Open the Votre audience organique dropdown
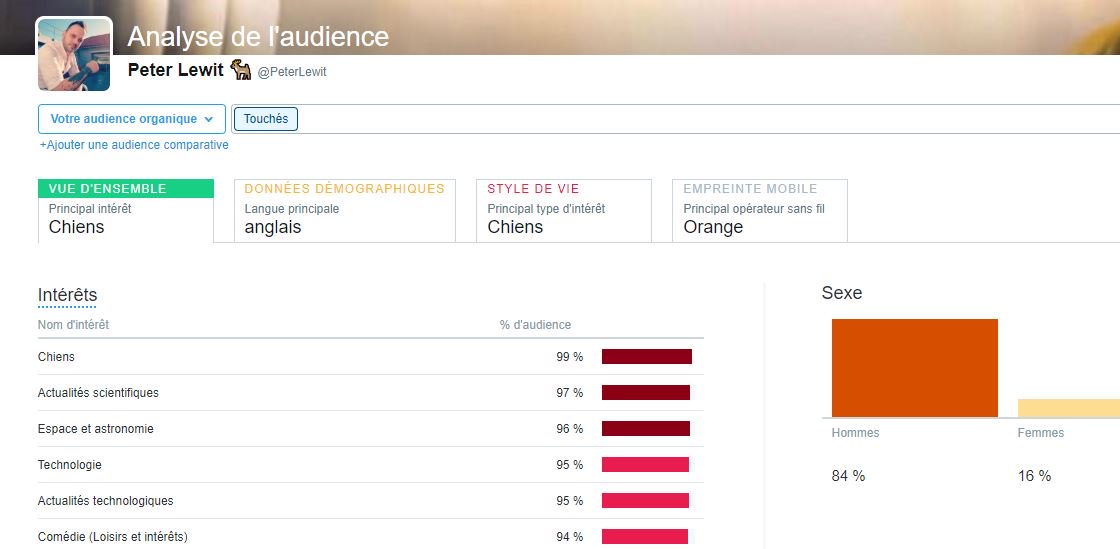This screenshot has width=1120, height=549. click(132, 119)
